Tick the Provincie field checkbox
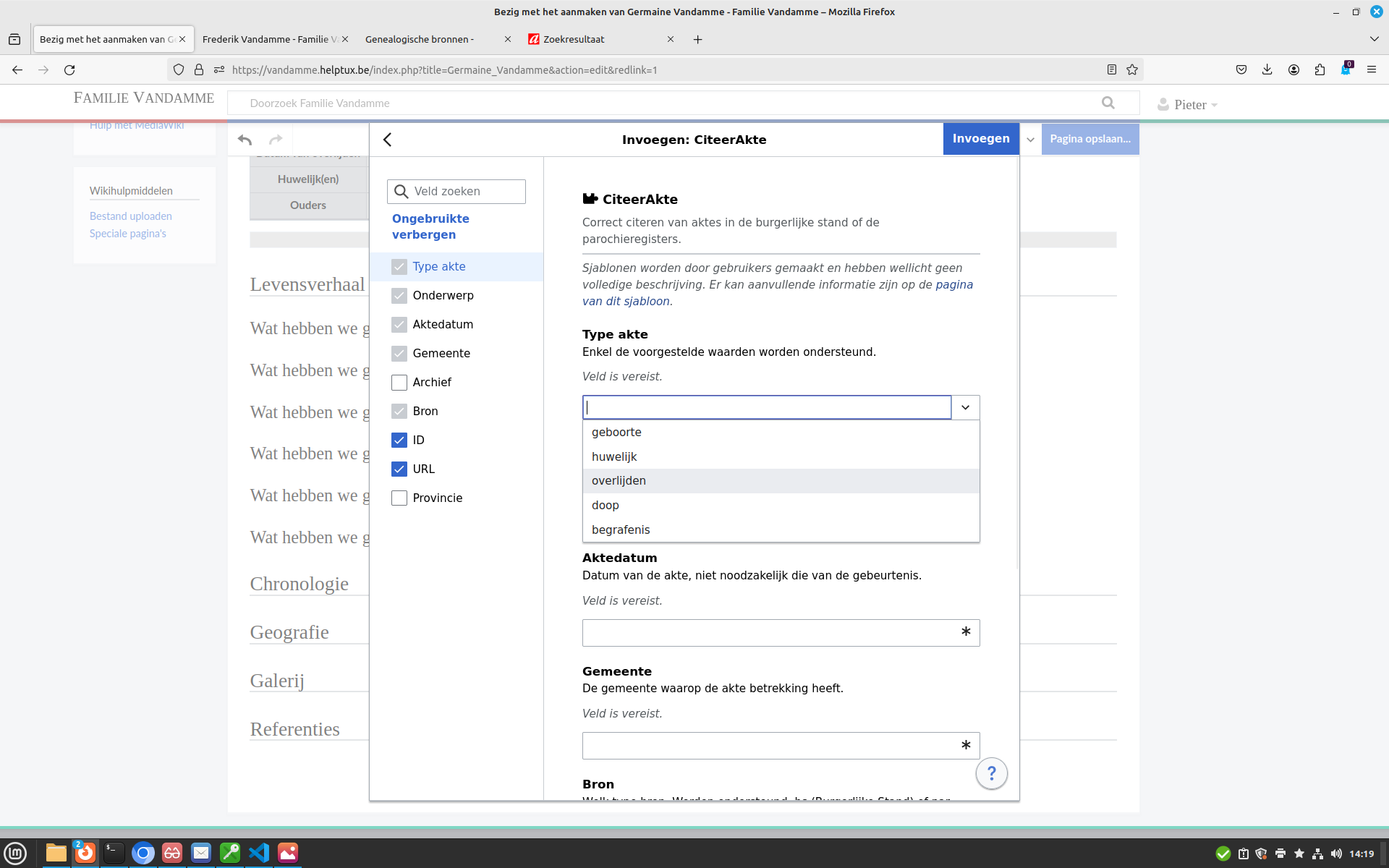Screen dimensions: 1389x868 399,498
